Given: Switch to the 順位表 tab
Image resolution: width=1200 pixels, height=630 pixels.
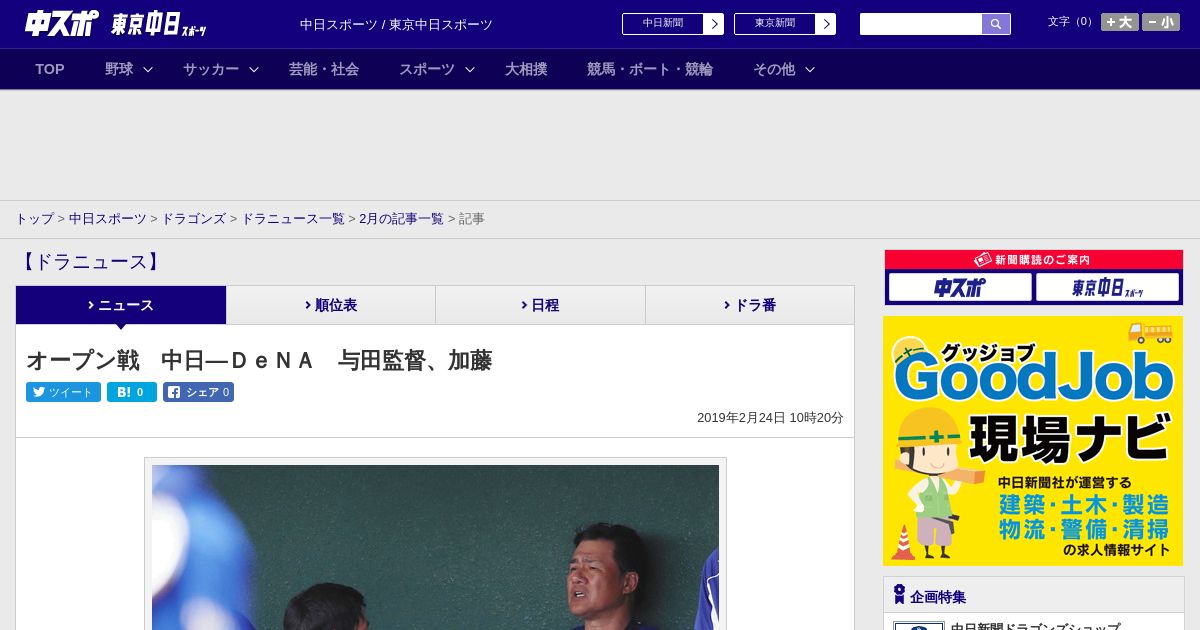Looking at the screenshot, I should 331,305.
